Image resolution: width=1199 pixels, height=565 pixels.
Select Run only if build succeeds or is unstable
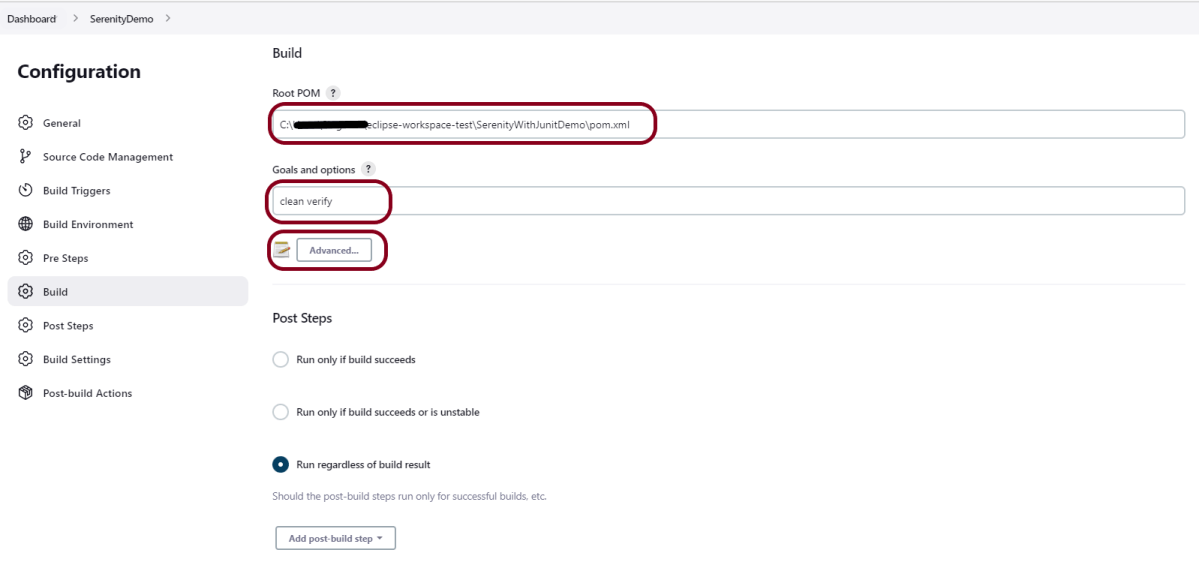click(x=281, y=412)
